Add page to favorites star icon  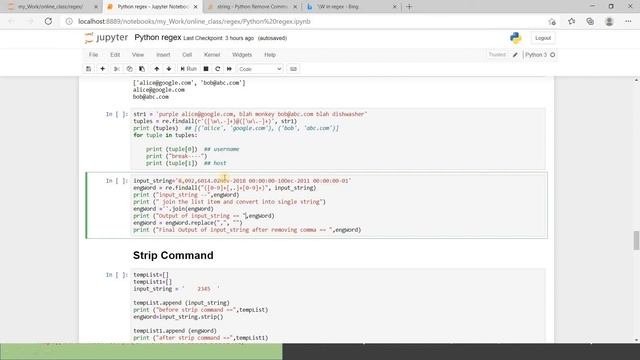[x=552, y=22]
